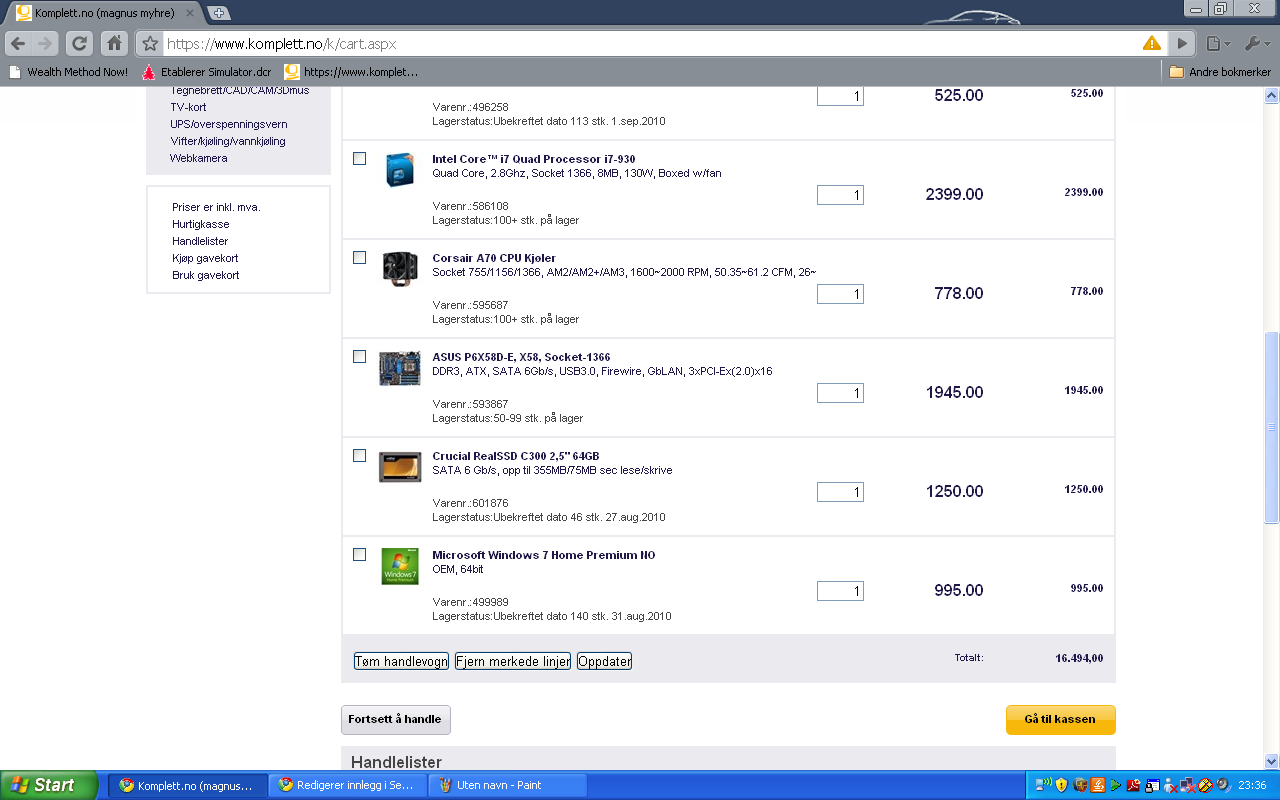Image resolution: width=1280 pixels, height=800 pixels.
Task: Reload the Komplett cart page
Action: [x=79, y=44]
